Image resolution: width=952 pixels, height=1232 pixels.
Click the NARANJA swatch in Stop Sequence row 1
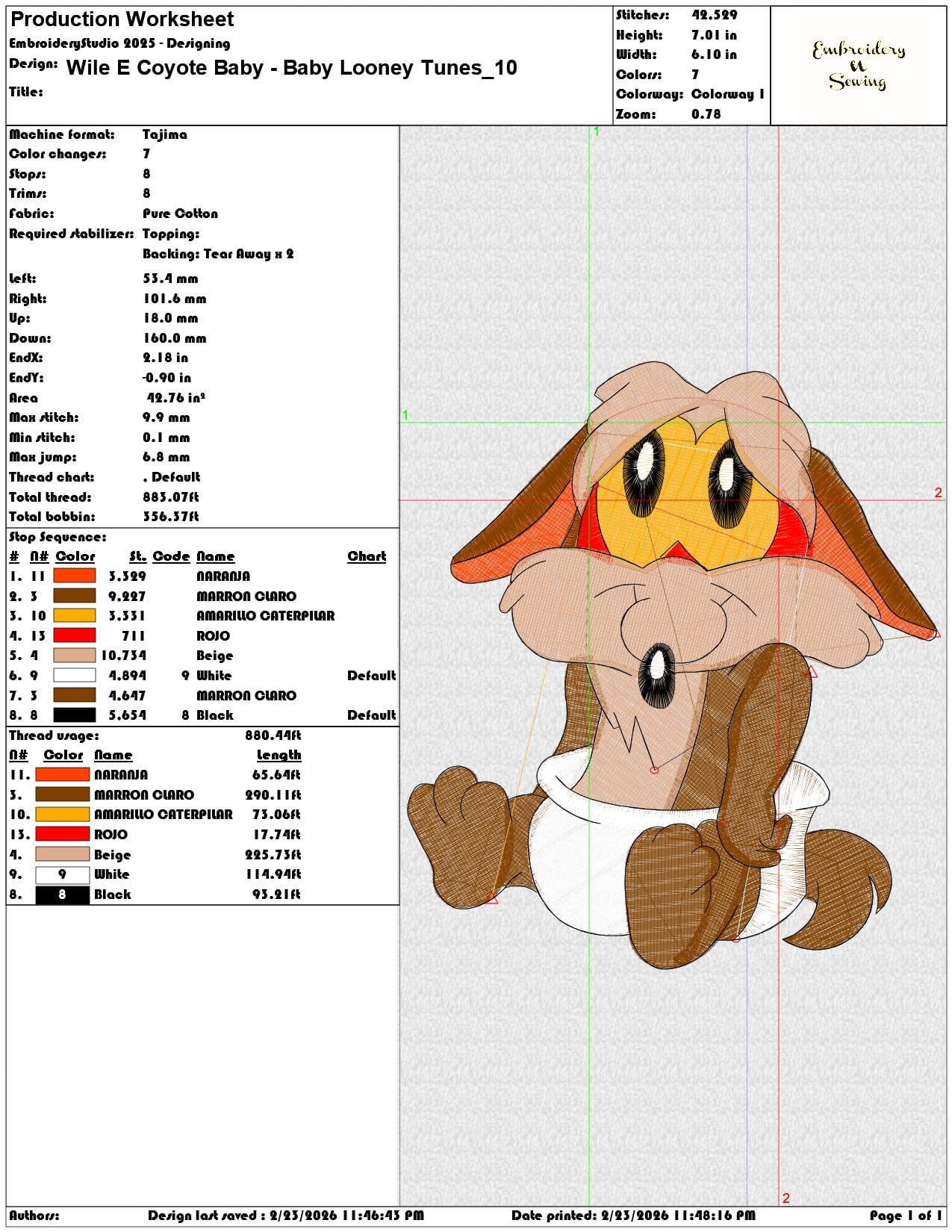point(75,576)
